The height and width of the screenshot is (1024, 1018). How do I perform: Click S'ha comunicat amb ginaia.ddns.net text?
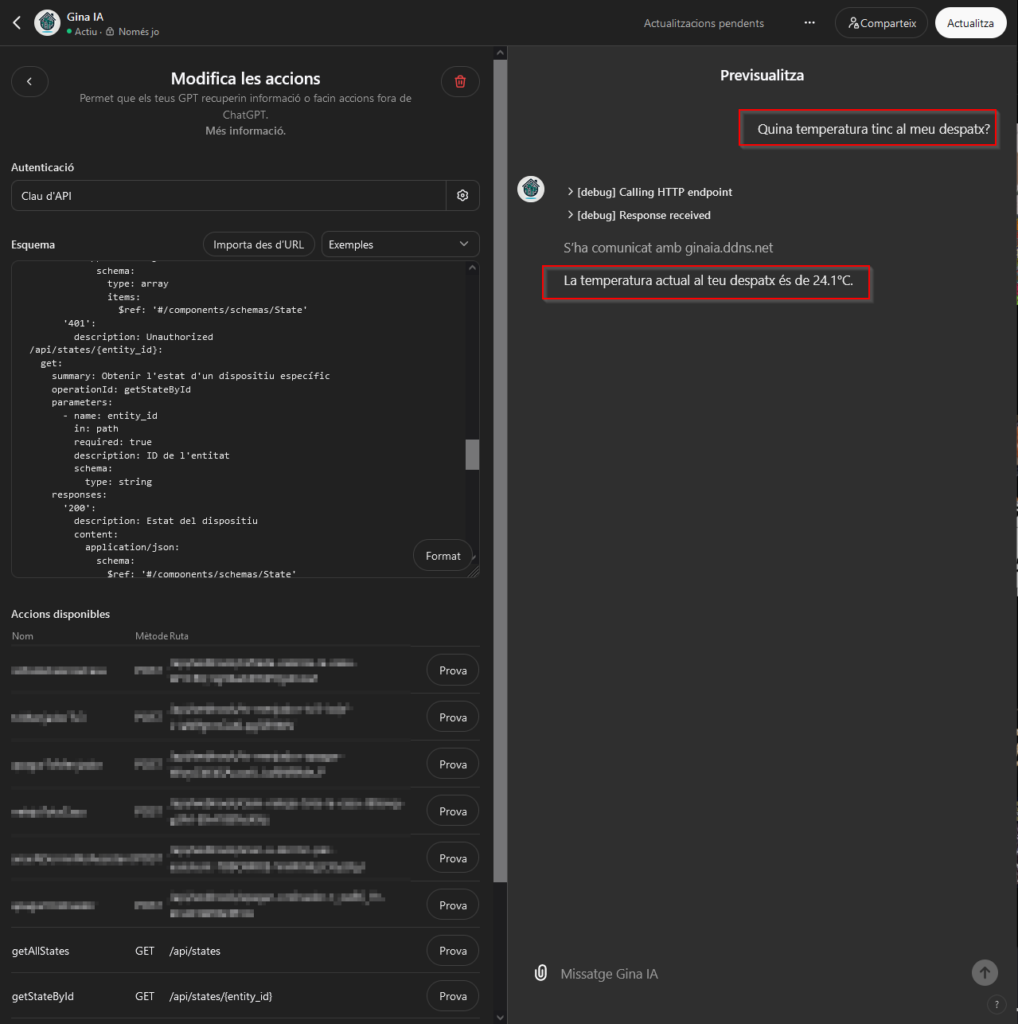click(x=668, y=248)
